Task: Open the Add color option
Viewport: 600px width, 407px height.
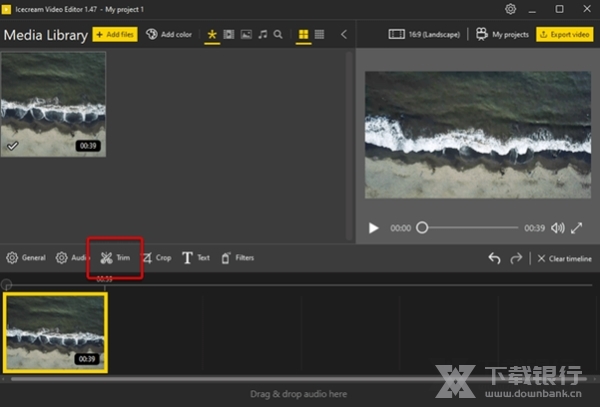Action: (169, 34)
